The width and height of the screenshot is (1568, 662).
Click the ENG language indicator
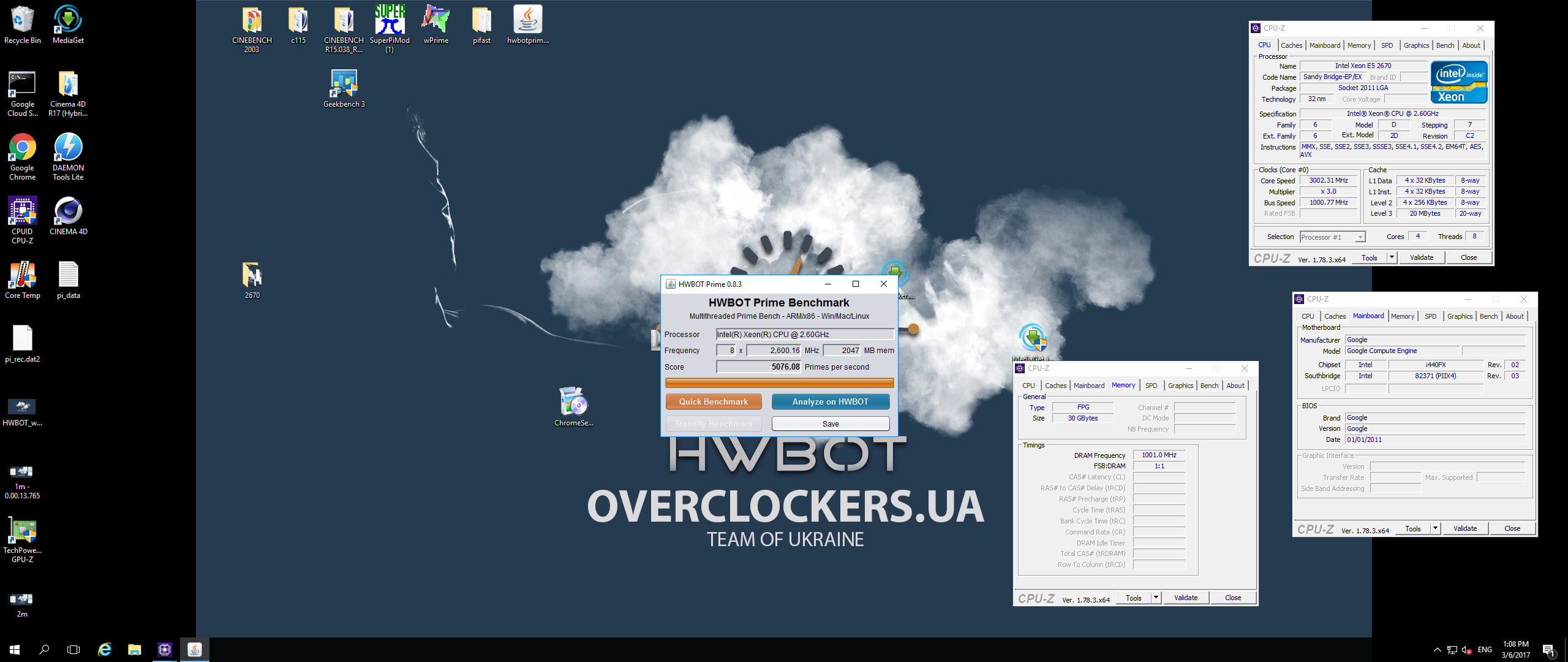click(1485, 650)
